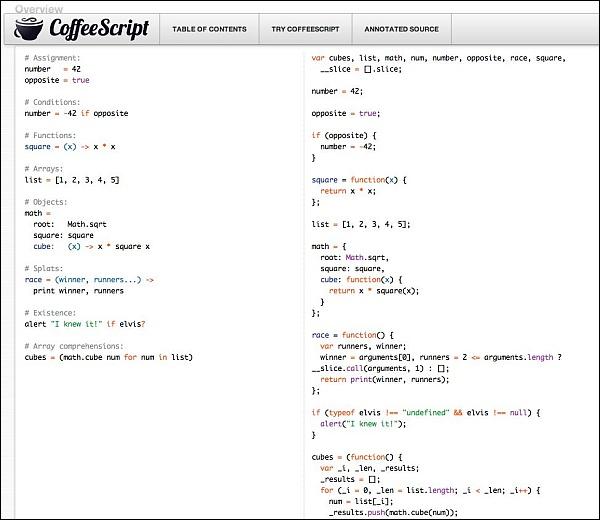Click the '# Existence:' comment line
This screenshot has width=600, height=520.
pos(50,313)
